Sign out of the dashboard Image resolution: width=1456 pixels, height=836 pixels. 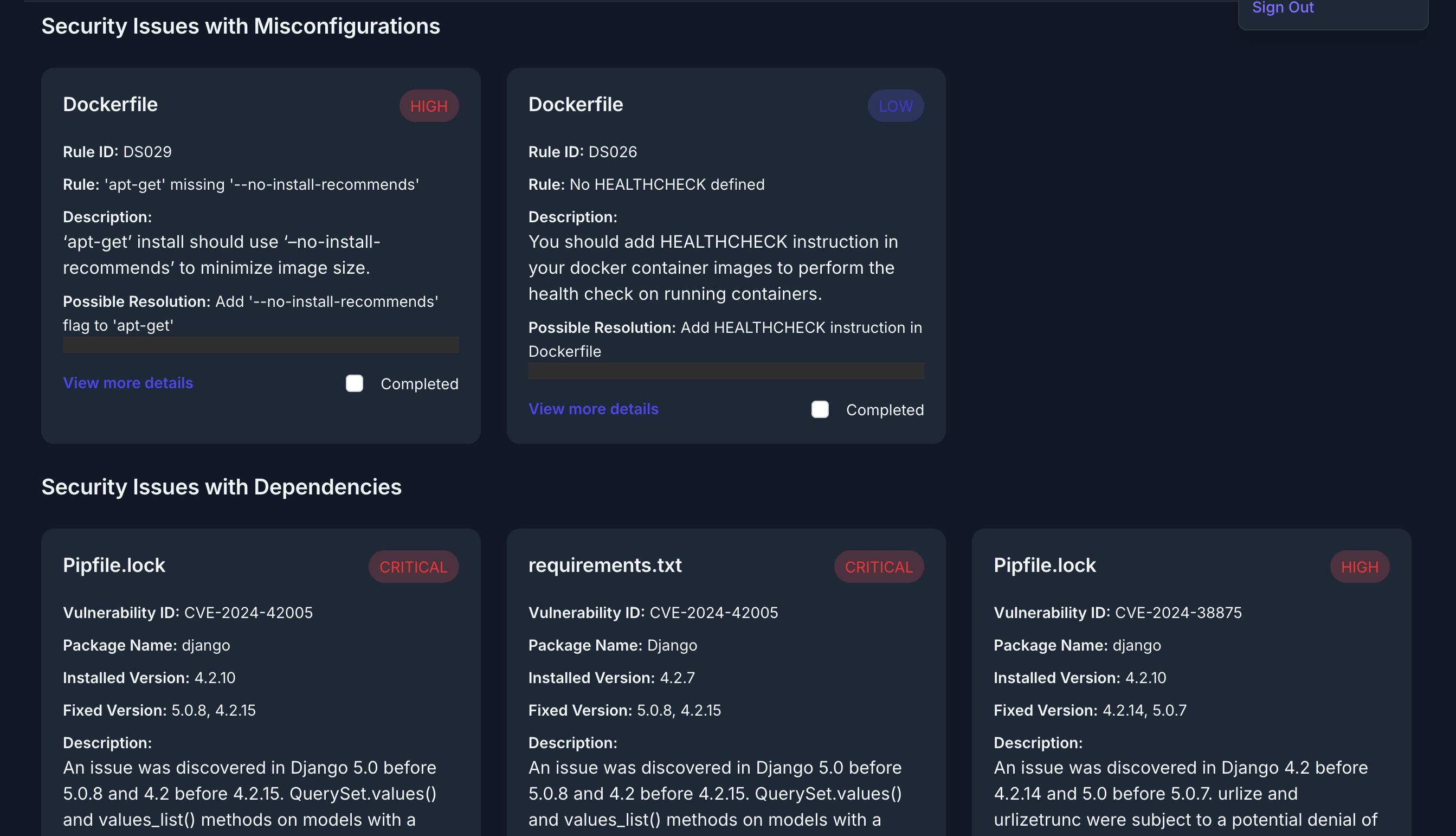1282,8
